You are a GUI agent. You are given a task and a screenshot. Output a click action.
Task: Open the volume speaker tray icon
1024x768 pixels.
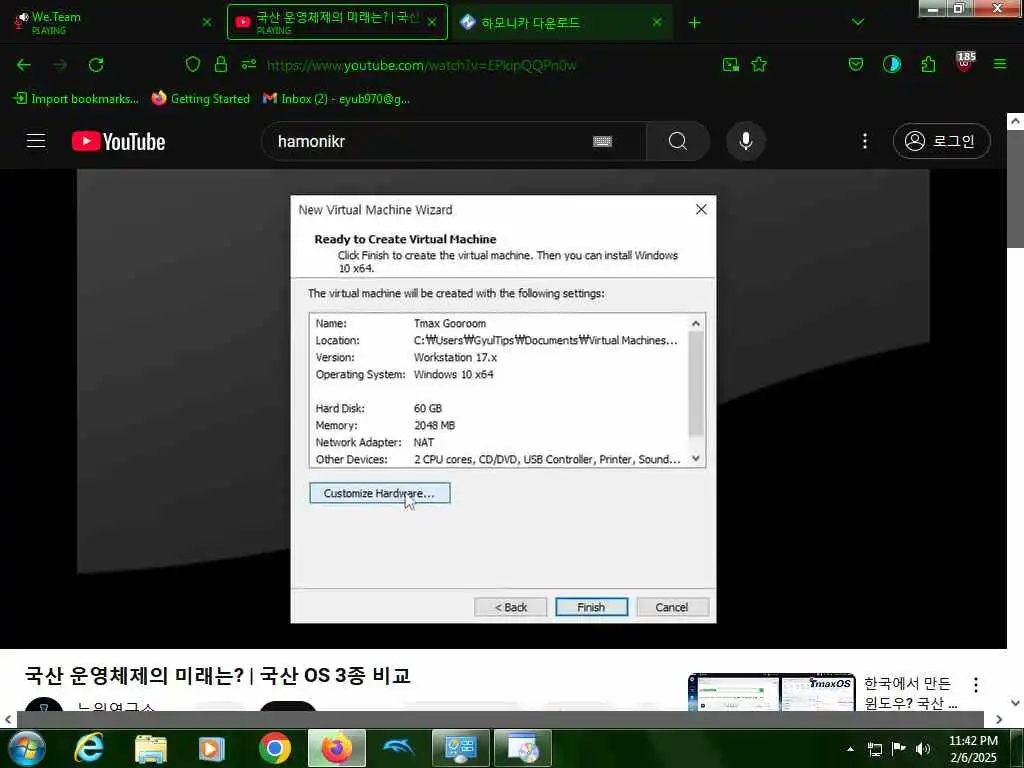click(923, 749)
